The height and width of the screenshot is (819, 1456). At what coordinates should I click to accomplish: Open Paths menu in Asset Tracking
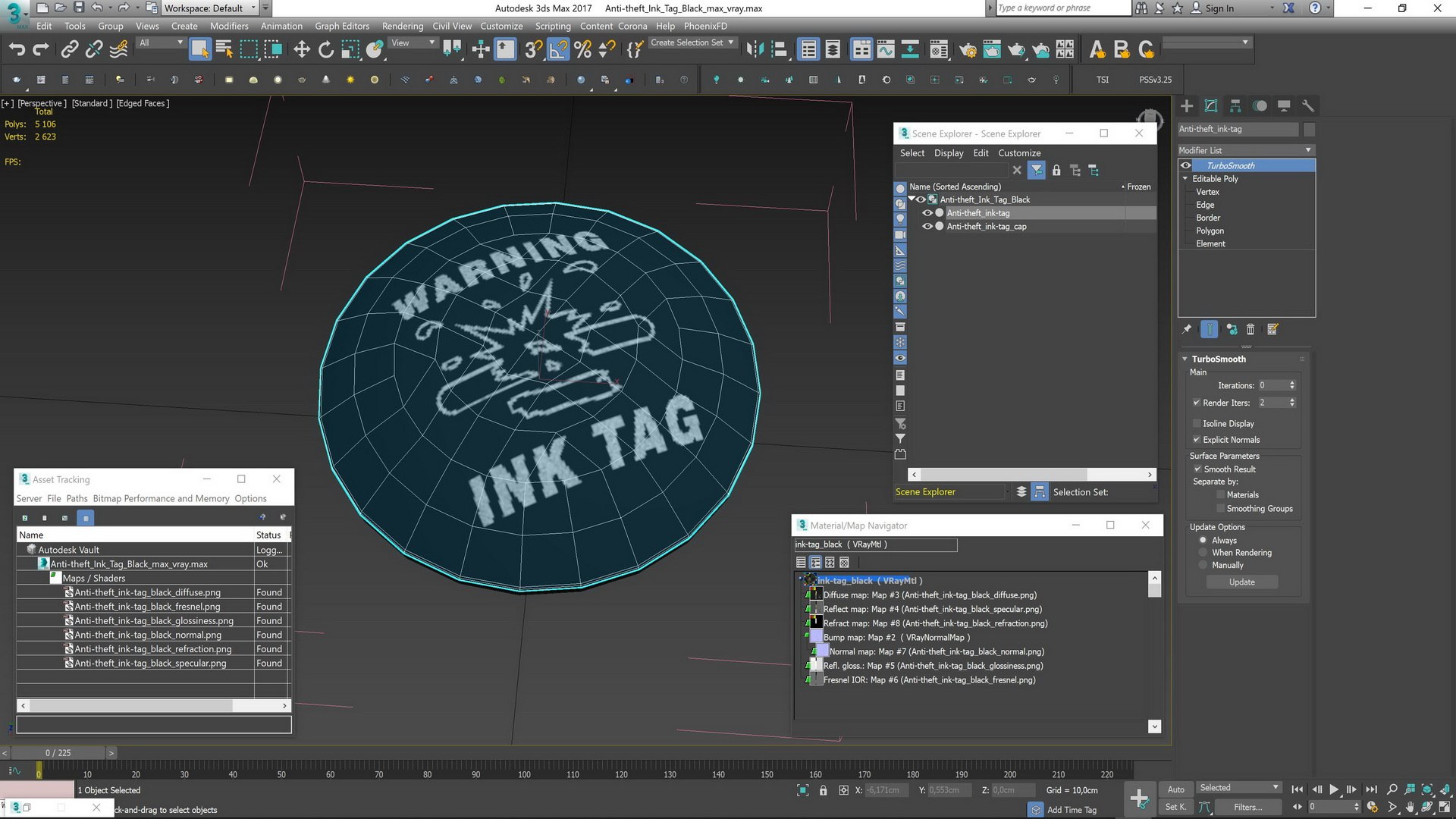pyautogui.click(x=77, y=499)
